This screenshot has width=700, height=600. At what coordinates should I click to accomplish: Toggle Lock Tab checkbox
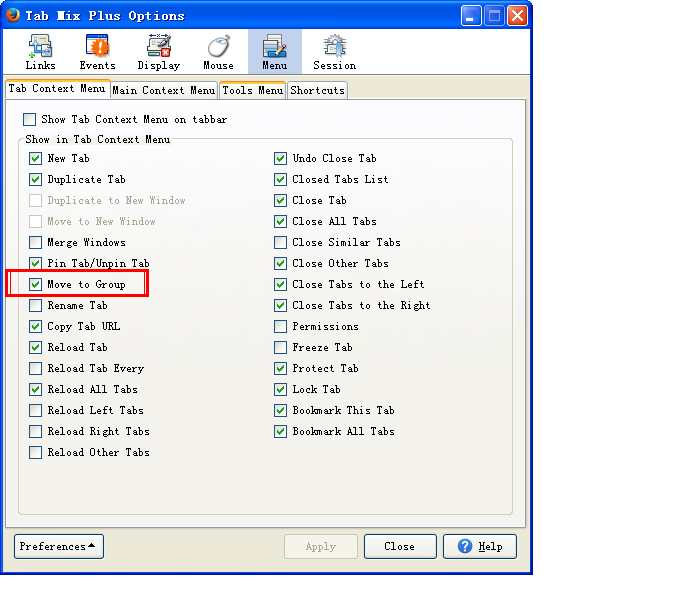point(280,389)
